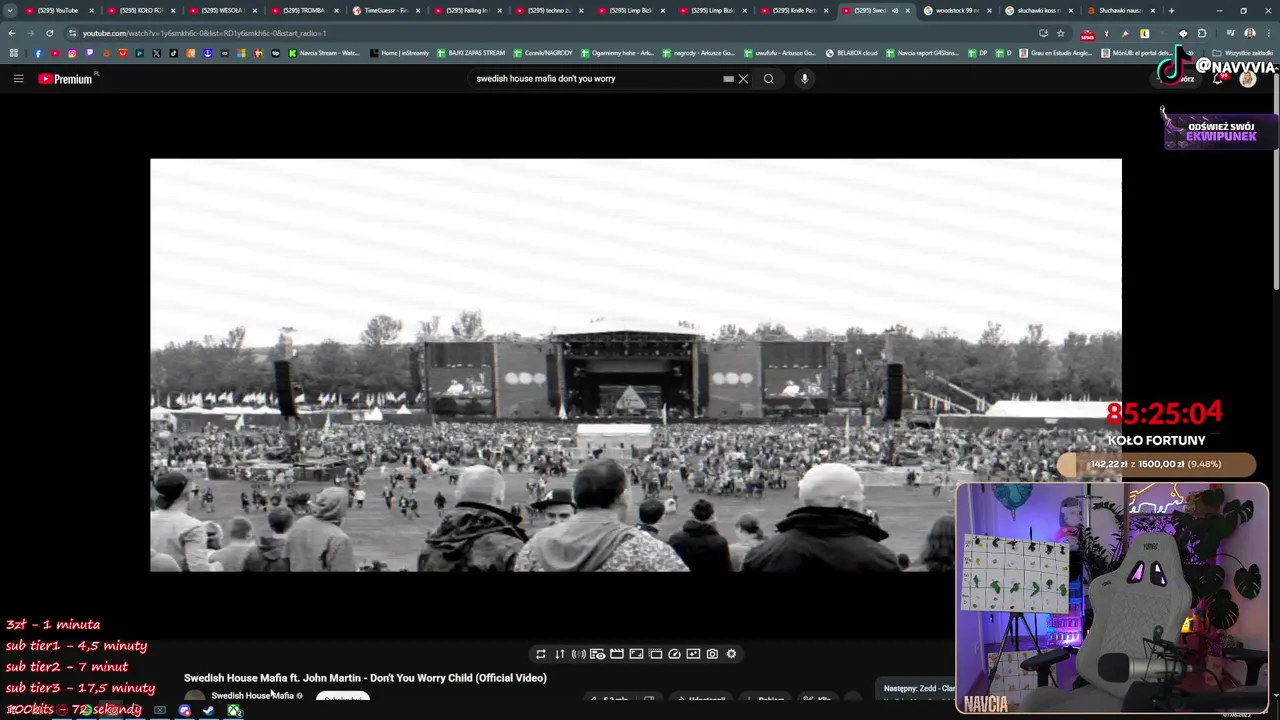Click the Swedish House Mafia channel name

(x=252, y=696)
